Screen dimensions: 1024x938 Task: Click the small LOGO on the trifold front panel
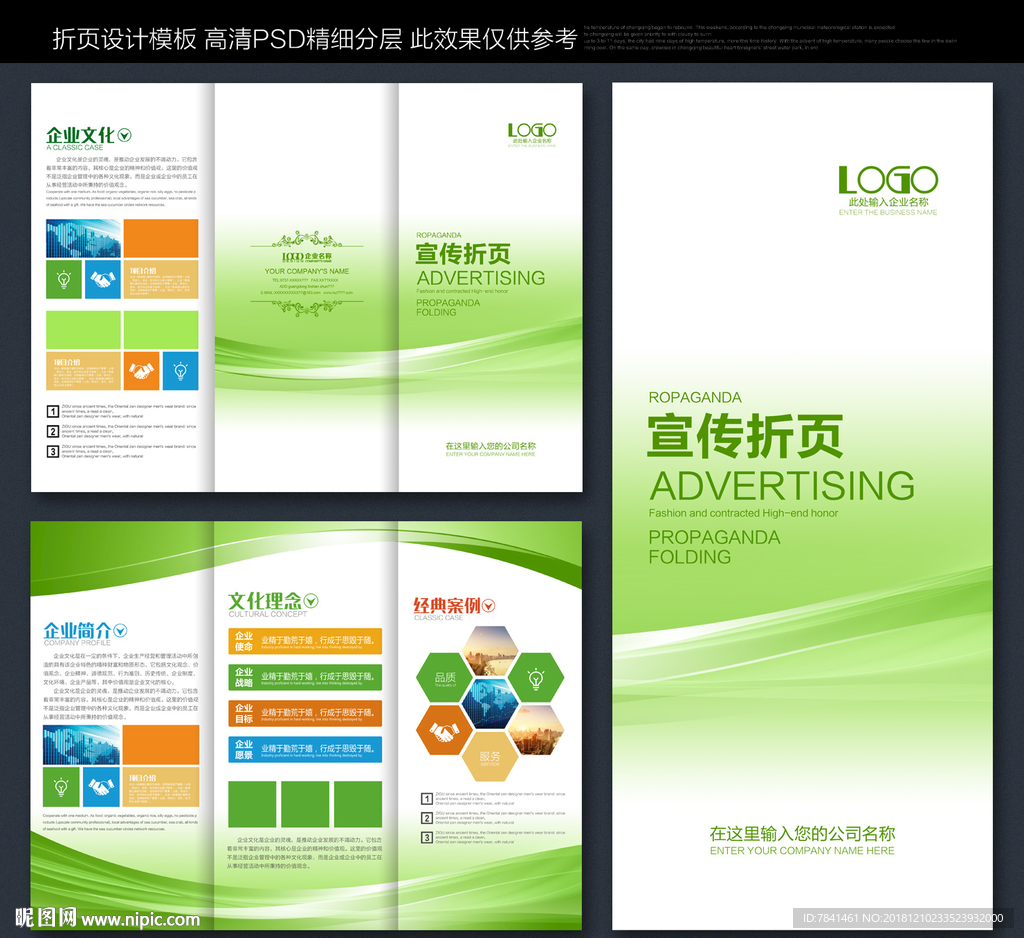click(x=532, y=130)
